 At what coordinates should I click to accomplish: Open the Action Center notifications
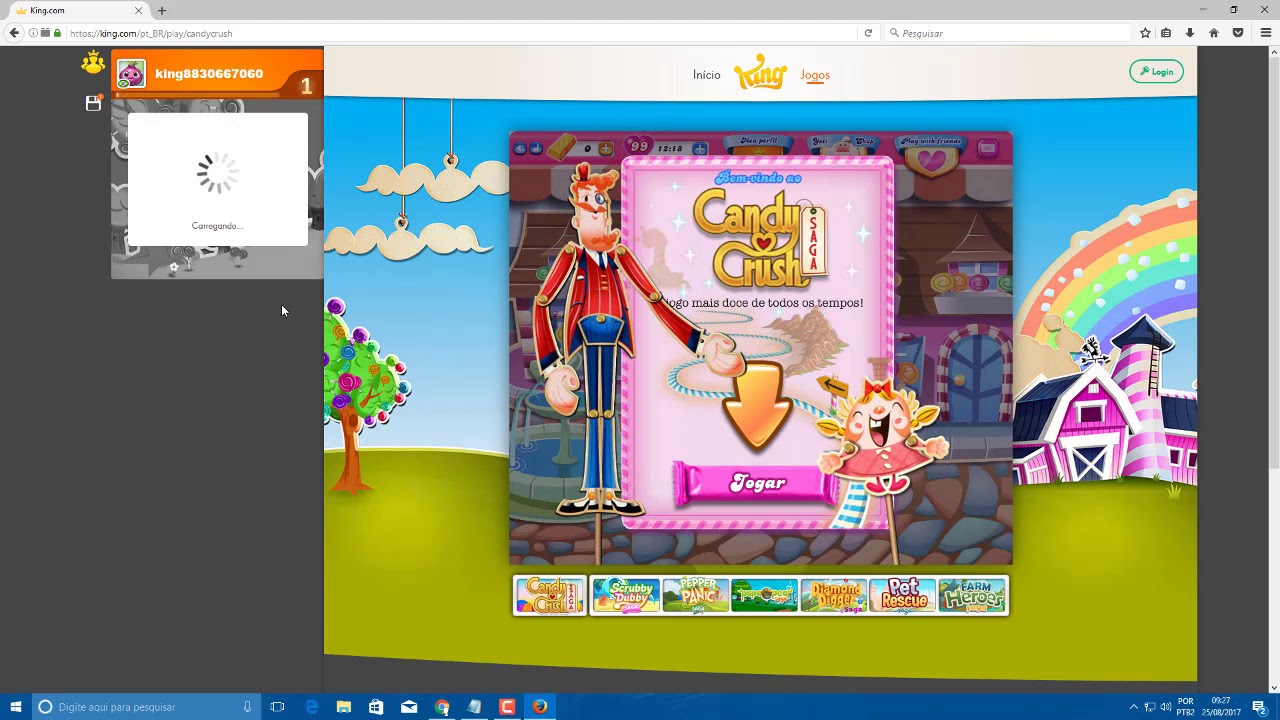coord(1259,707)
